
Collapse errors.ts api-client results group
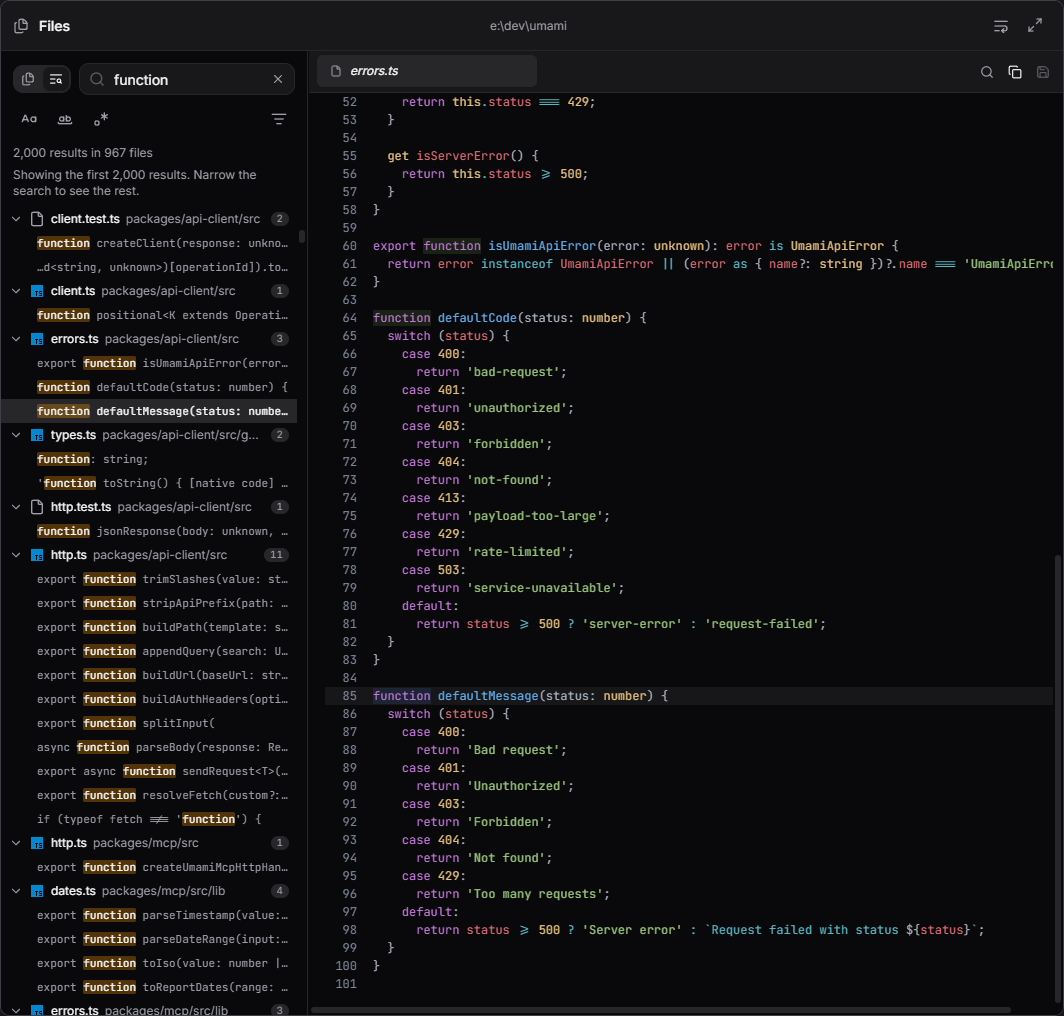(16, 339)
